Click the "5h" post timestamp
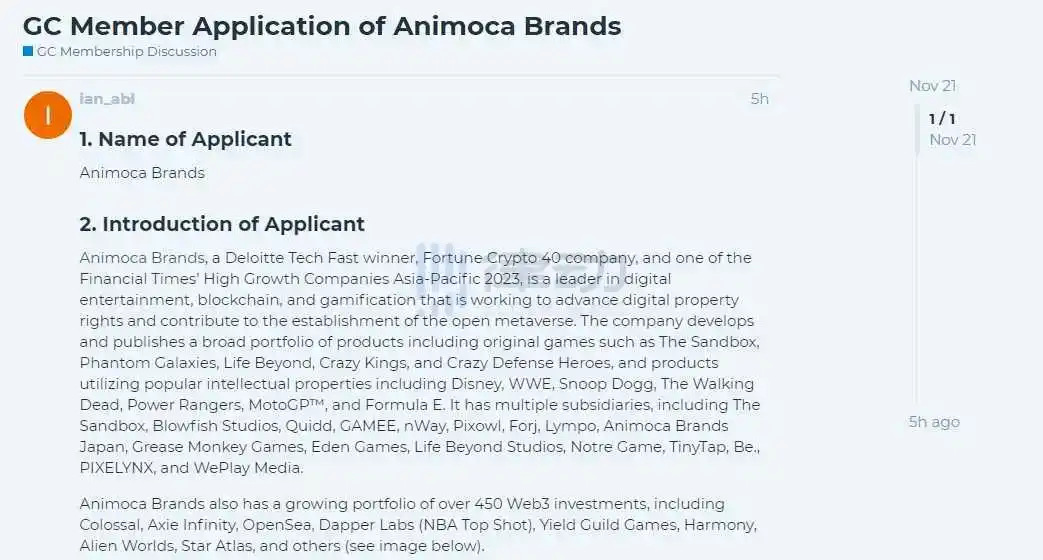The height and width of the screenshot is (560, 1043). (759, 98)
